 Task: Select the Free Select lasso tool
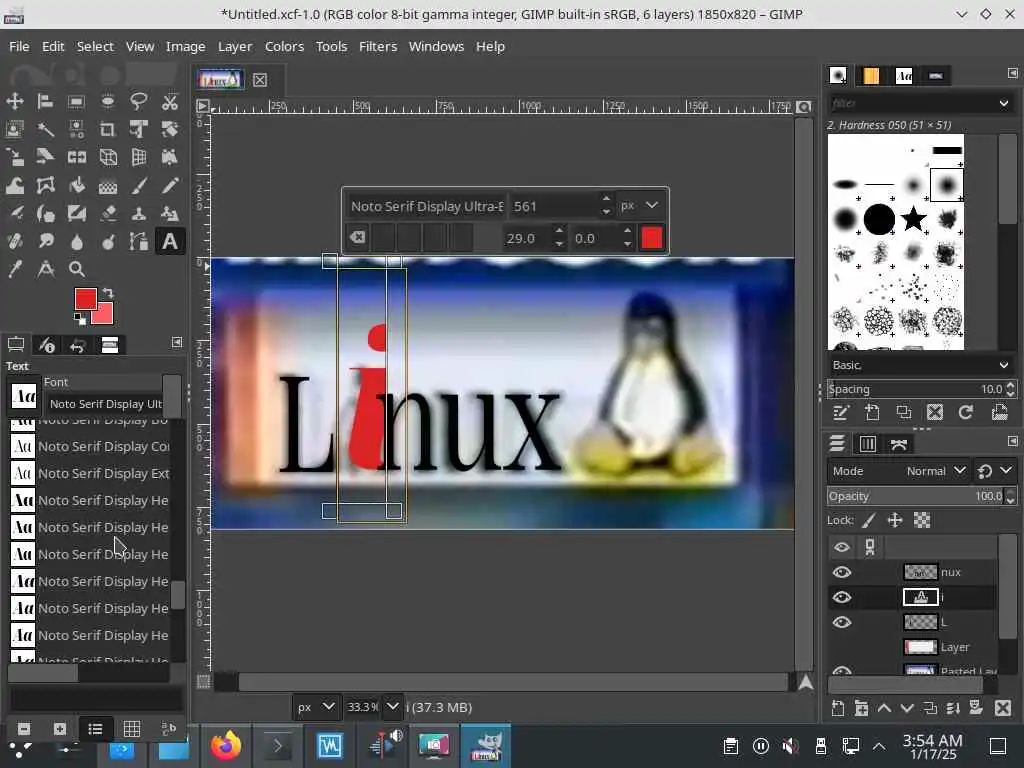[x=138, y=101]
